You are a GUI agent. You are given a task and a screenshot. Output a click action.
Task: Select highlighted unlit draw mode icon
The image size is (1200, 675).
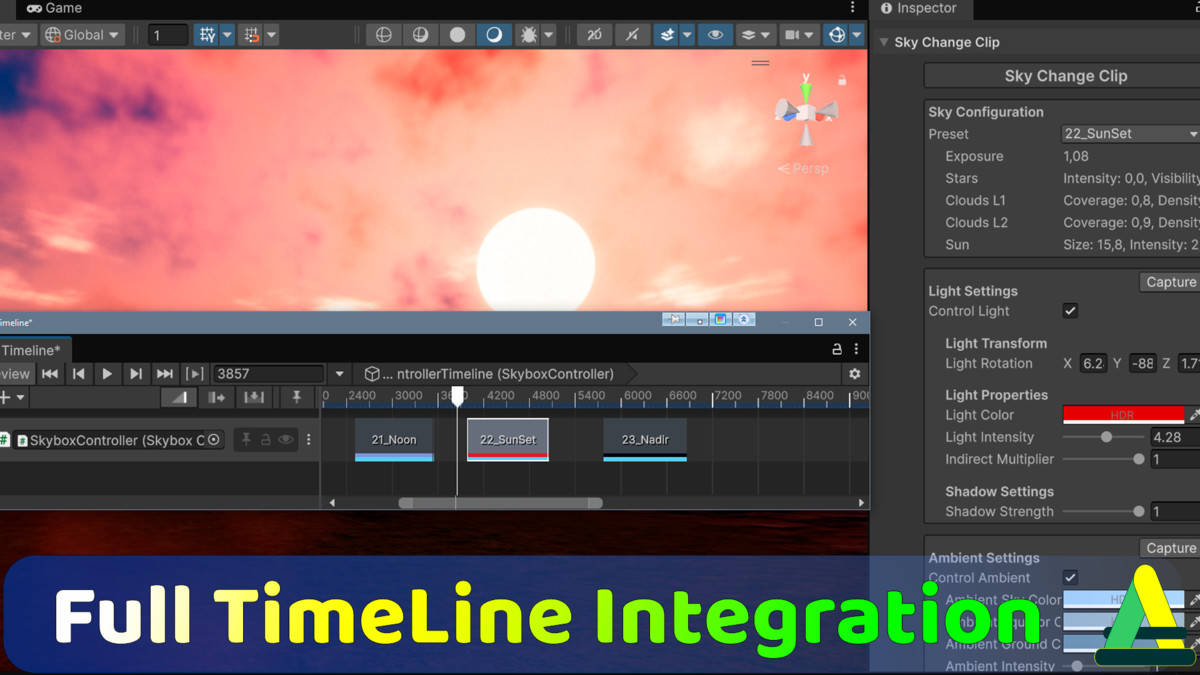pyautogui.click(x=494, y=35)
